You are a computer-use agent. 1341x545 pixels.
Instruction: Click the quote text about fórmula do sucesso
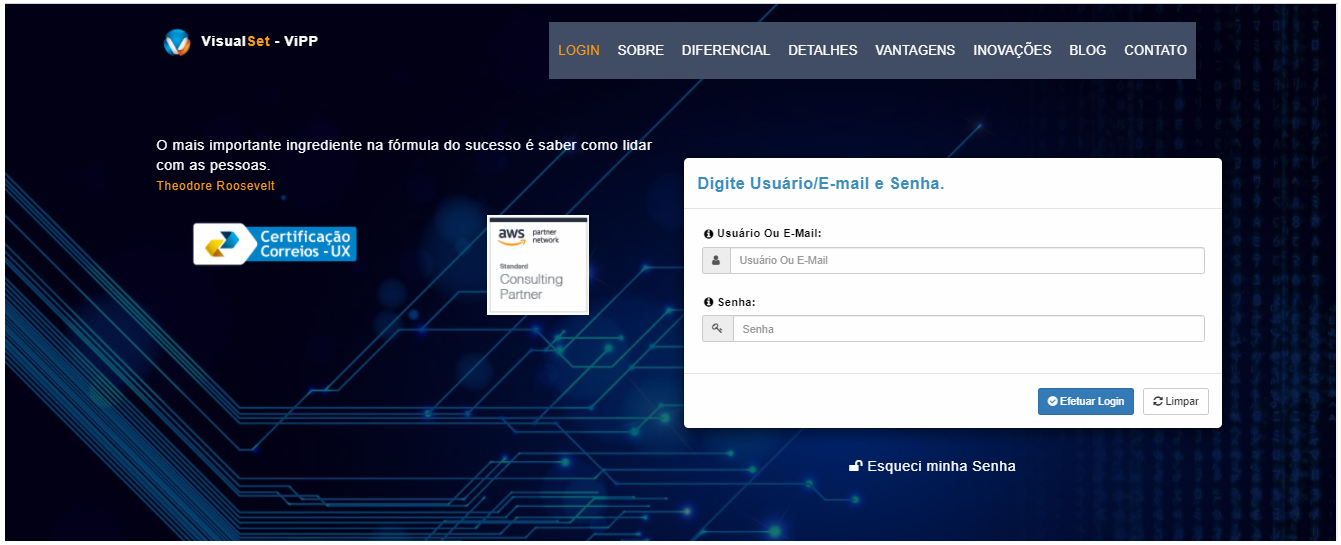point(404,155)
